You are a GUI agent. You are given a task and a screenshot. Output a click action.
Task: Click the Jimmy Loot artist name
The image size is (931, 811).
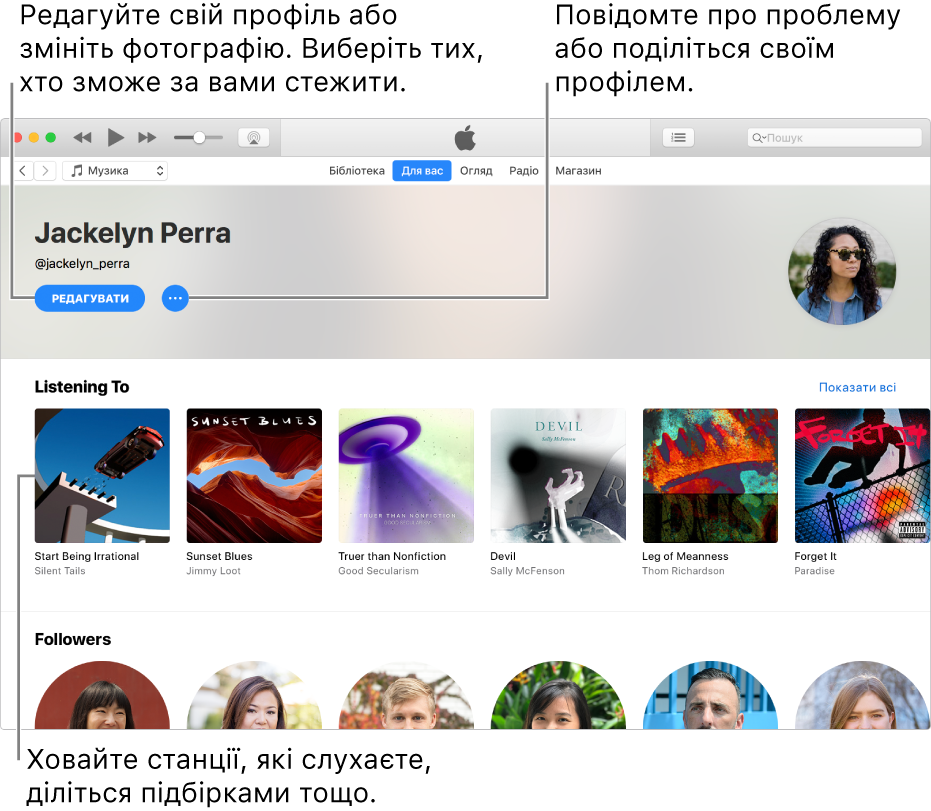point(213,571)
